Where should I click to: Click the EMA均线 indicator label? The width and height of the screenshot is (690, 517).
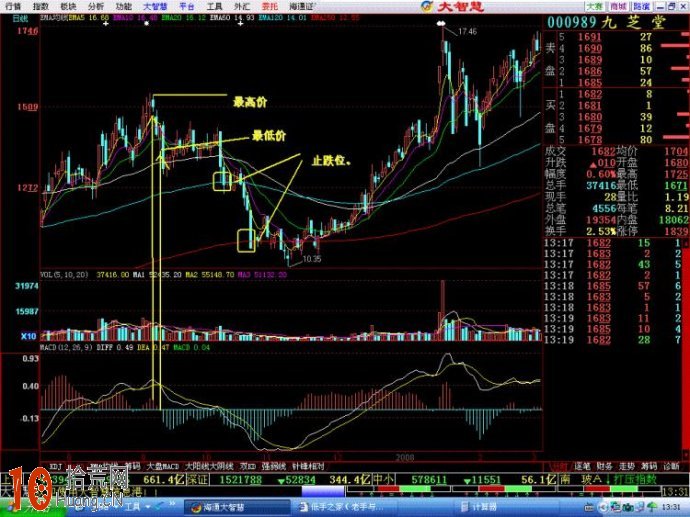click(x=55, y=18)
